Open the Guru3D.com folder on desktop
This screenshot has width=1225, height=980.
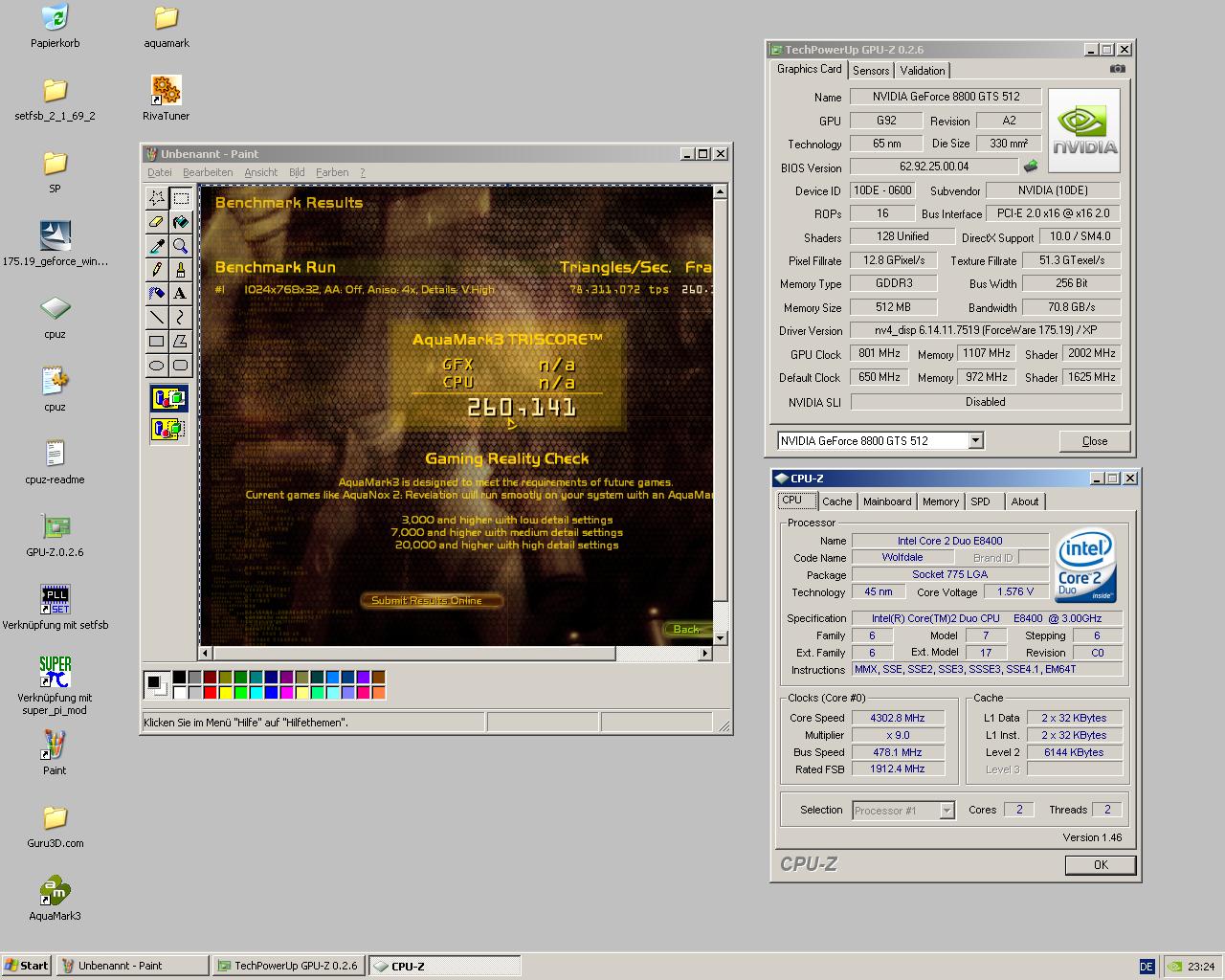coord(55,826)
